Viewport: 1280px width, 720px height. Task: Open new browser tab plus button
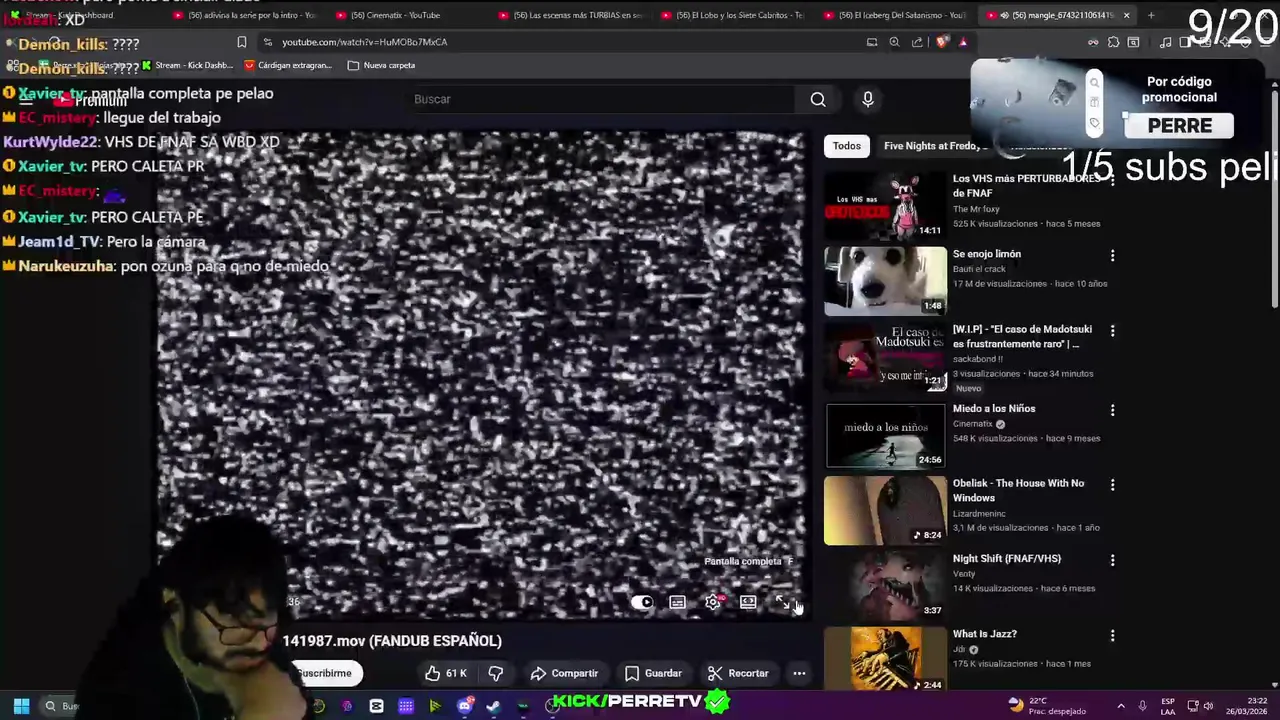point(1151,15)
